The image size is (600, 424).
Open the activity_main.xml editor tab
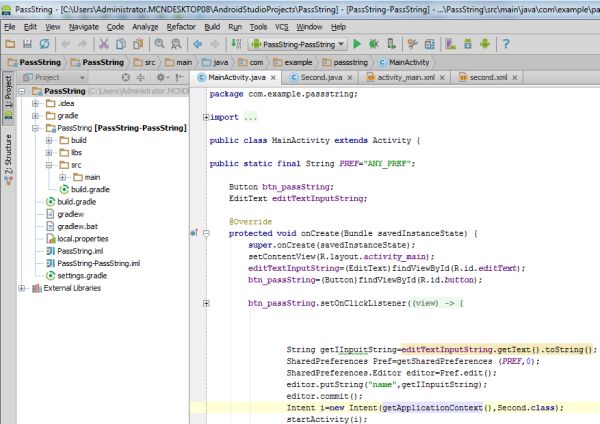(x=408, y=77)
